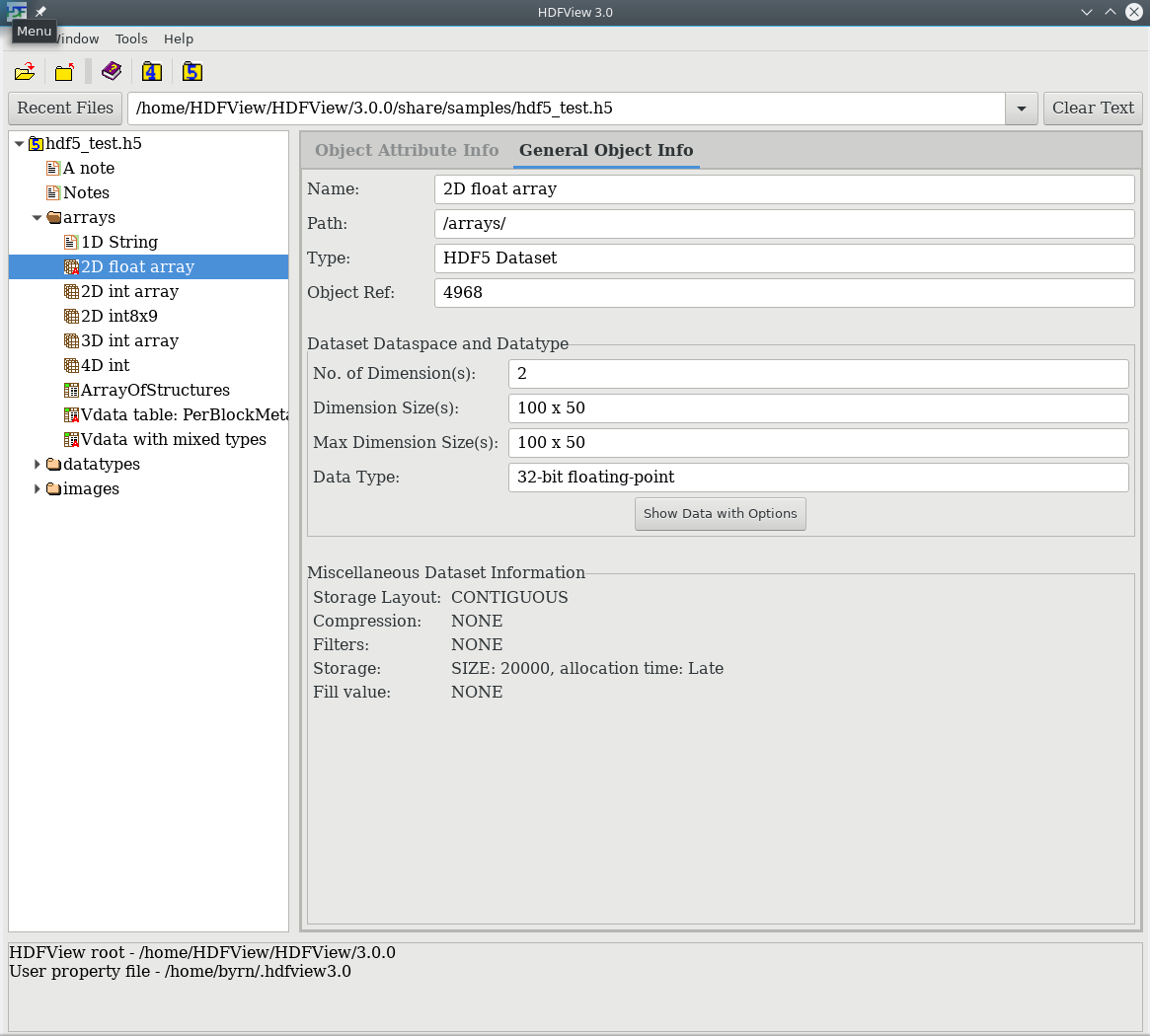Click the 2D int8x9 dataset icon
Viewport: 1150px width, 1036px height.
(x=71, y=316)
